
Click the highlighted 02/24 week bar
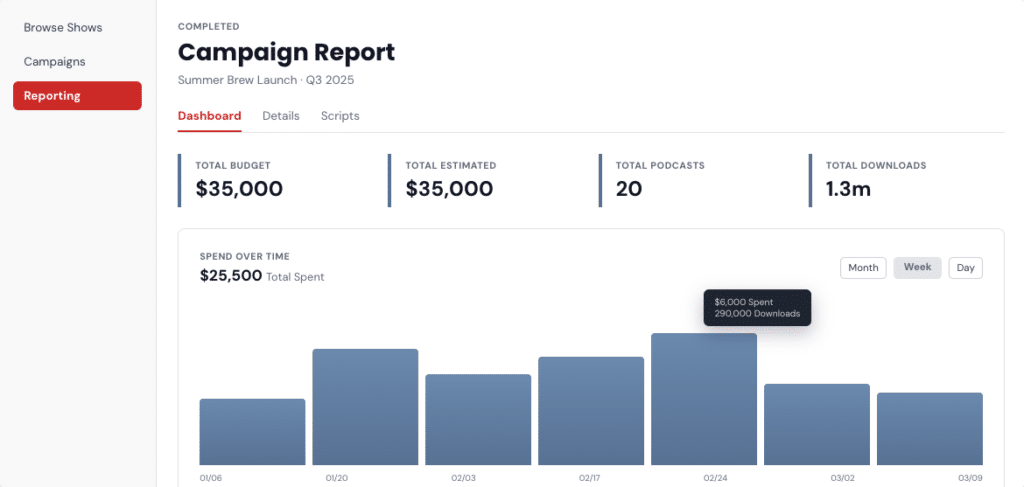(704, 400)
